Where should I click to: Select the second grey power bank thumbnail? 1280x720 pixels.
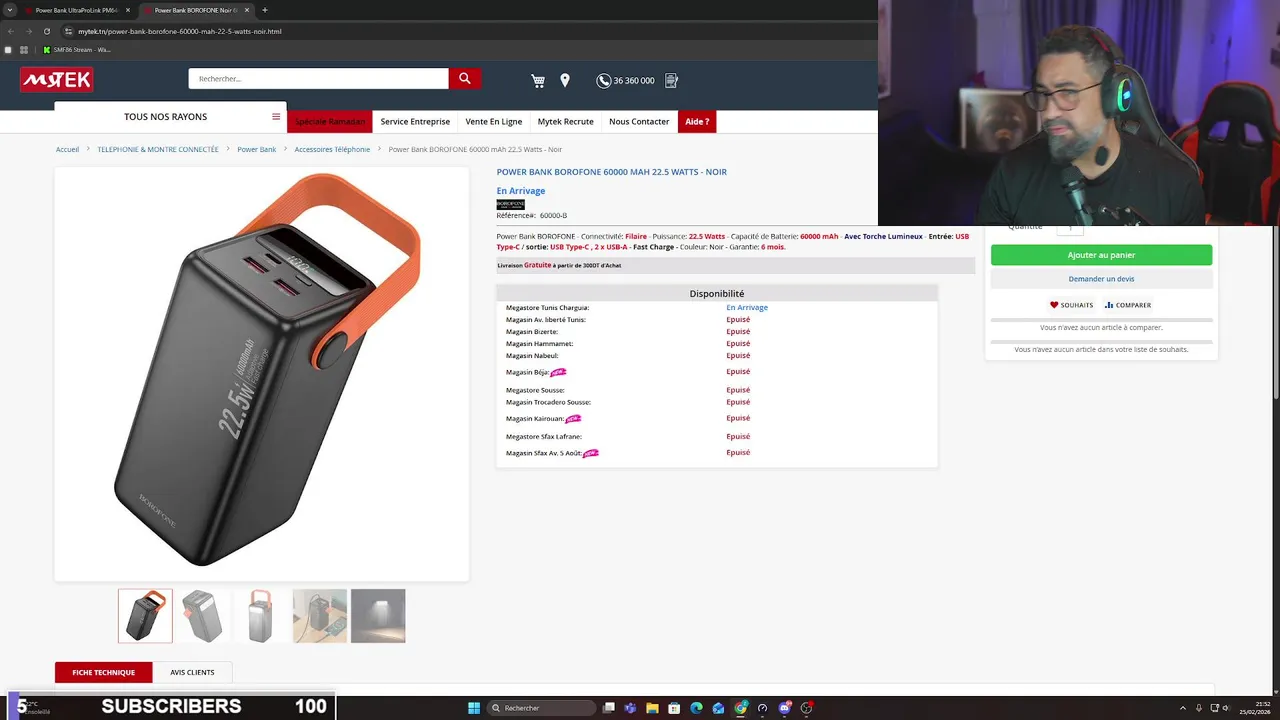pos(203,616)
